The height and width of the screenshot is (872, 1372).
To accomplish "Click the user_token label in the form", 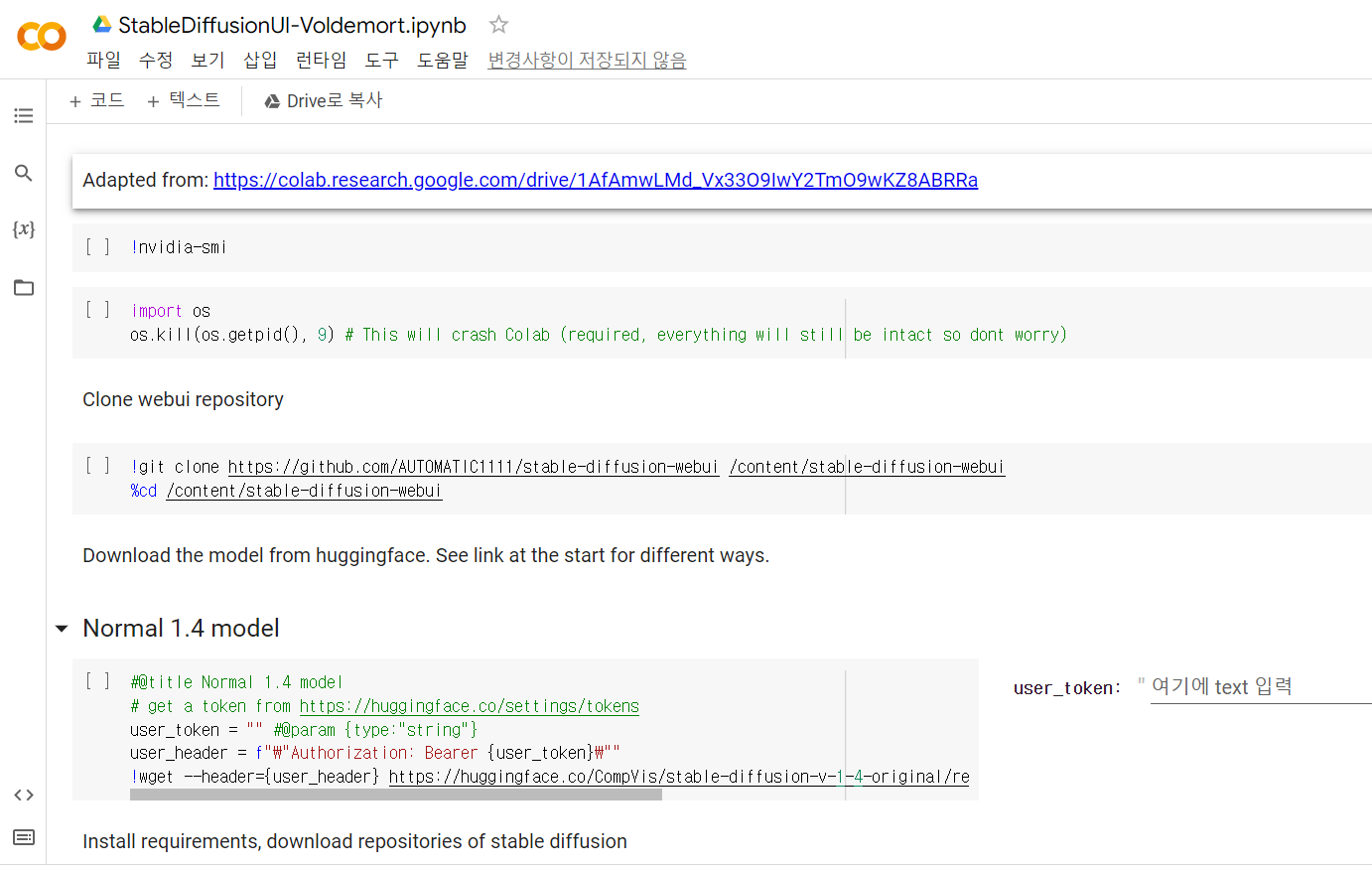I will point(1067,688).
